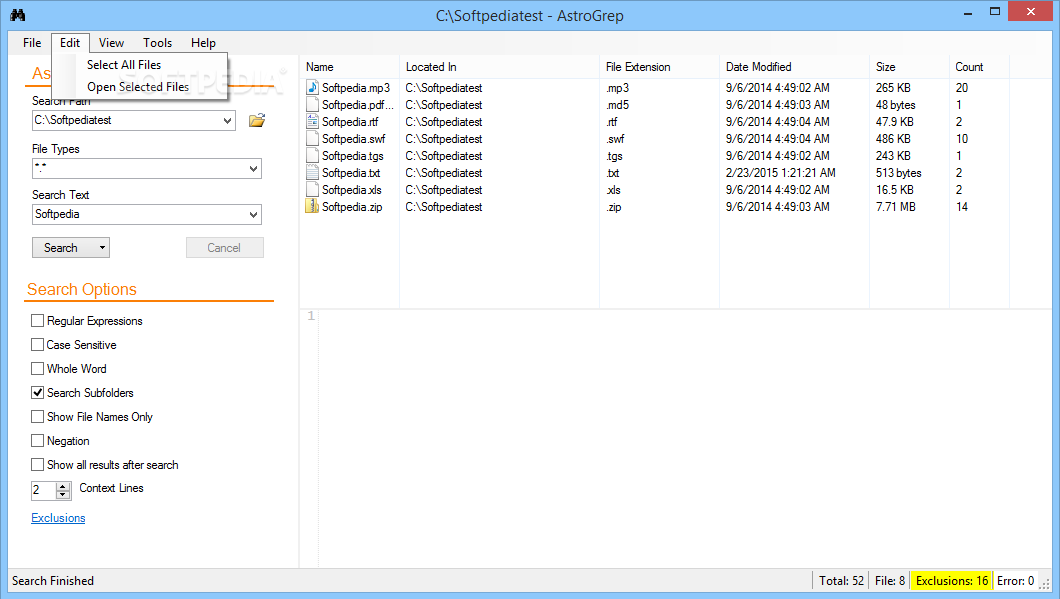Click the 7.71 MB size cell
The width and height of the screenshot is (1060, 599).
pyautogui.click(x=896, y=207)
